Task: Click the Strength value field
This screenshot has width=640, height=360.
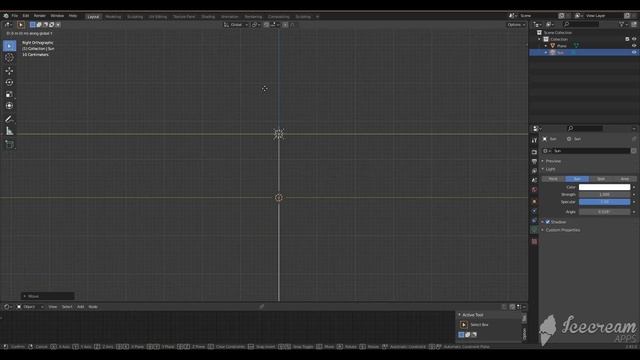Action: pyautogui.click(x=604, y=195)
